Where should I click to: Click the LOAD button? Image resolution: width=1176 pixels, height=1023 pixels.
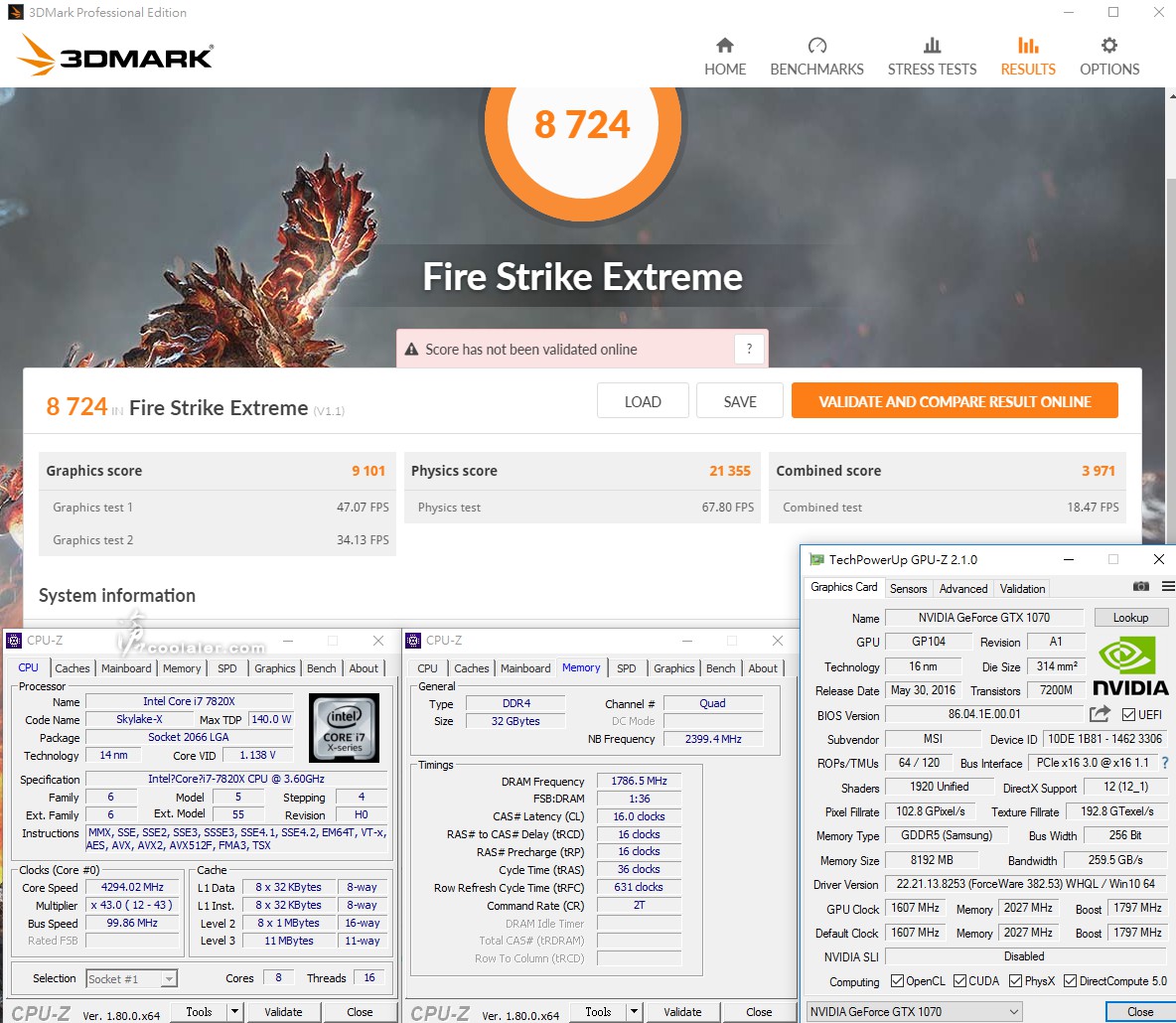[643, 401]
